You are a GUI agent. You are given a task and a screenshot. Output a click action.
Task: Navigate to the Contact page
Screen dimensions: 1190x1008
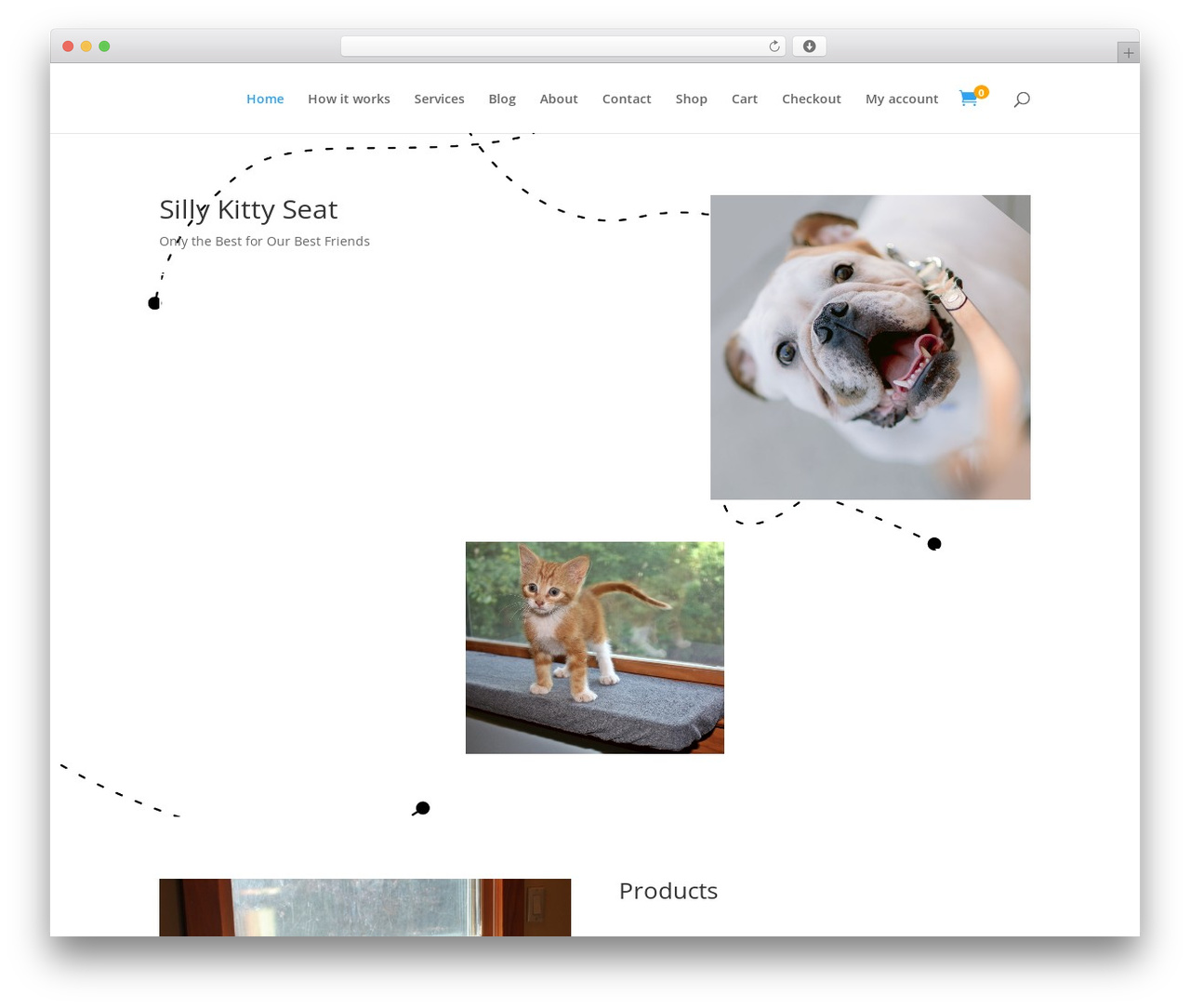pyautogui.click(x=627, y=99)
